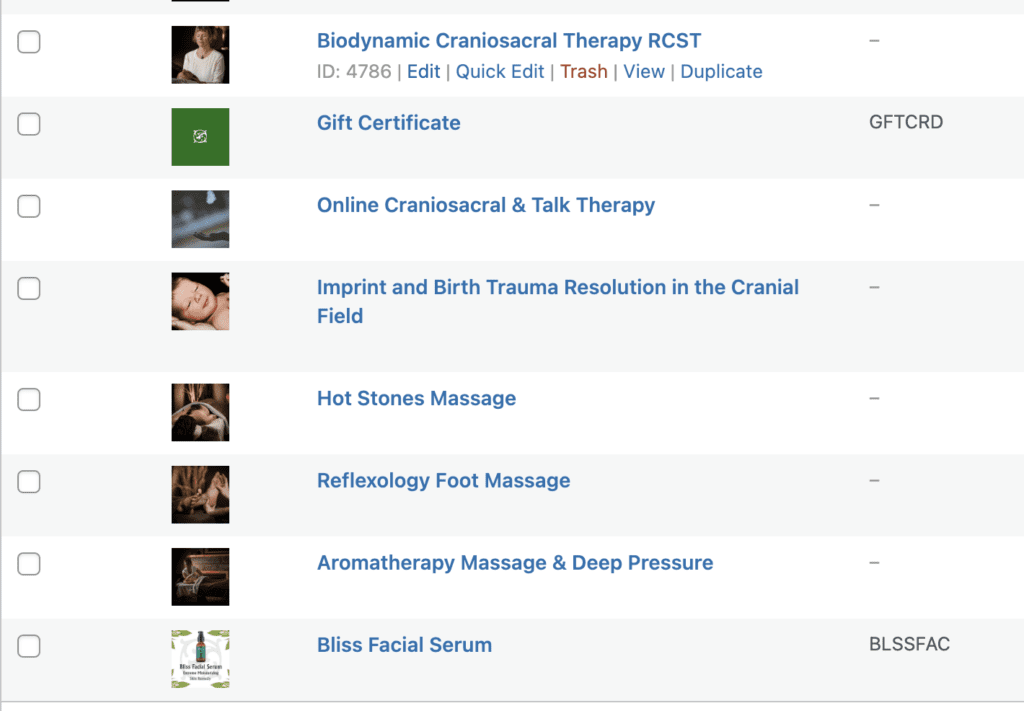This screenshot has width=1024, height=711.
Task: Open the Gift Certificate green thumbnail
Action: tap(200, 137)
